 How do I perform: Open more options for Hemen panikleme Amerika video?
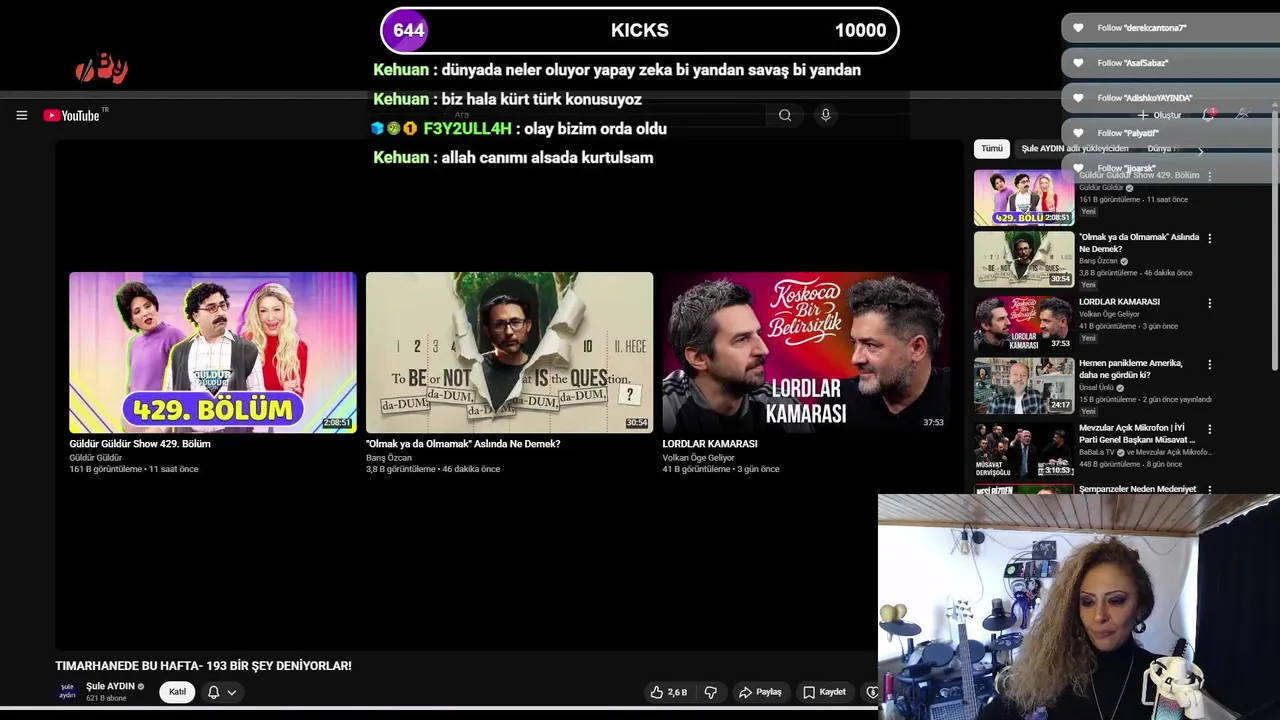pos(1209,365)
